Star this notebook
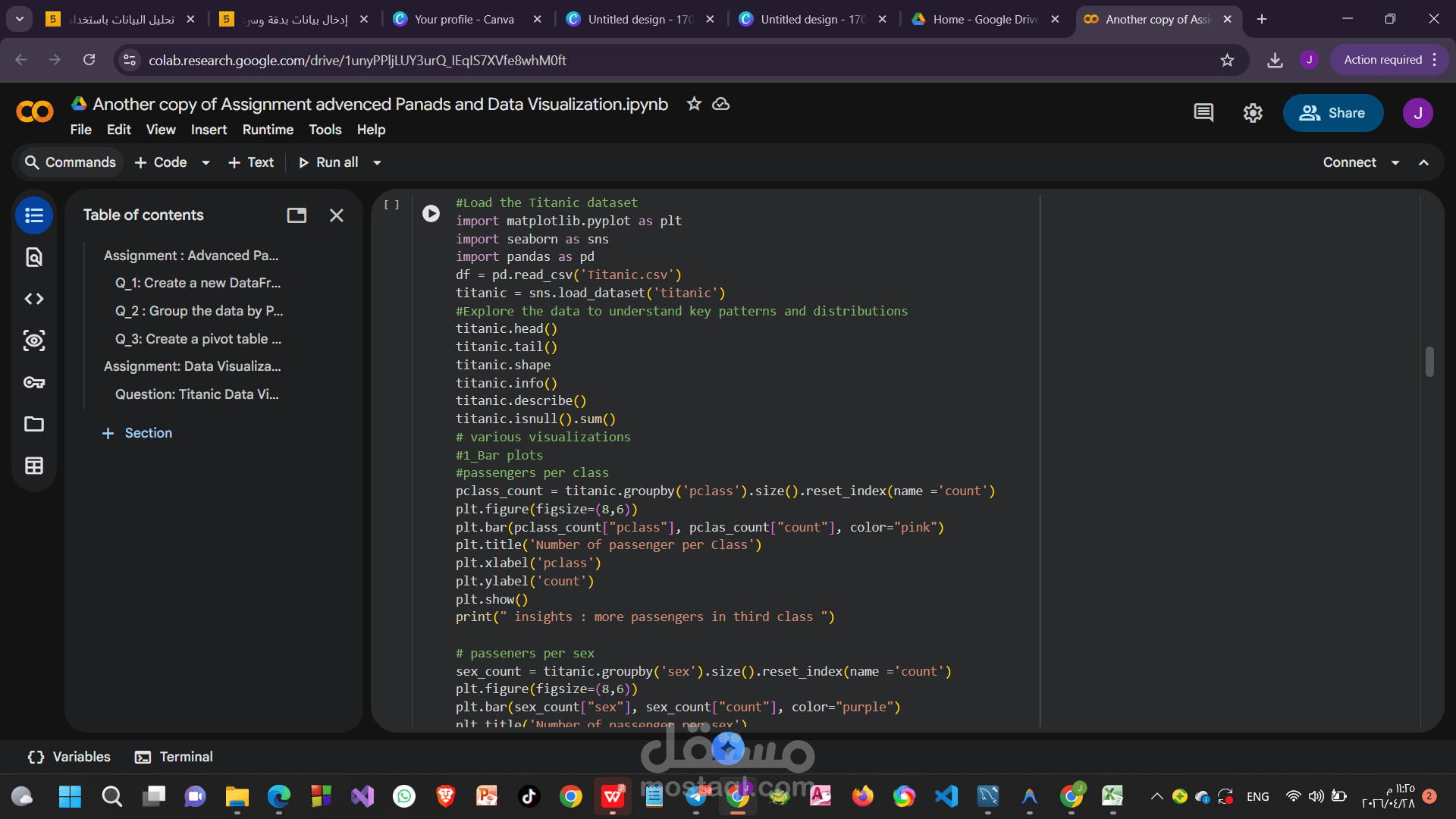 694,104
